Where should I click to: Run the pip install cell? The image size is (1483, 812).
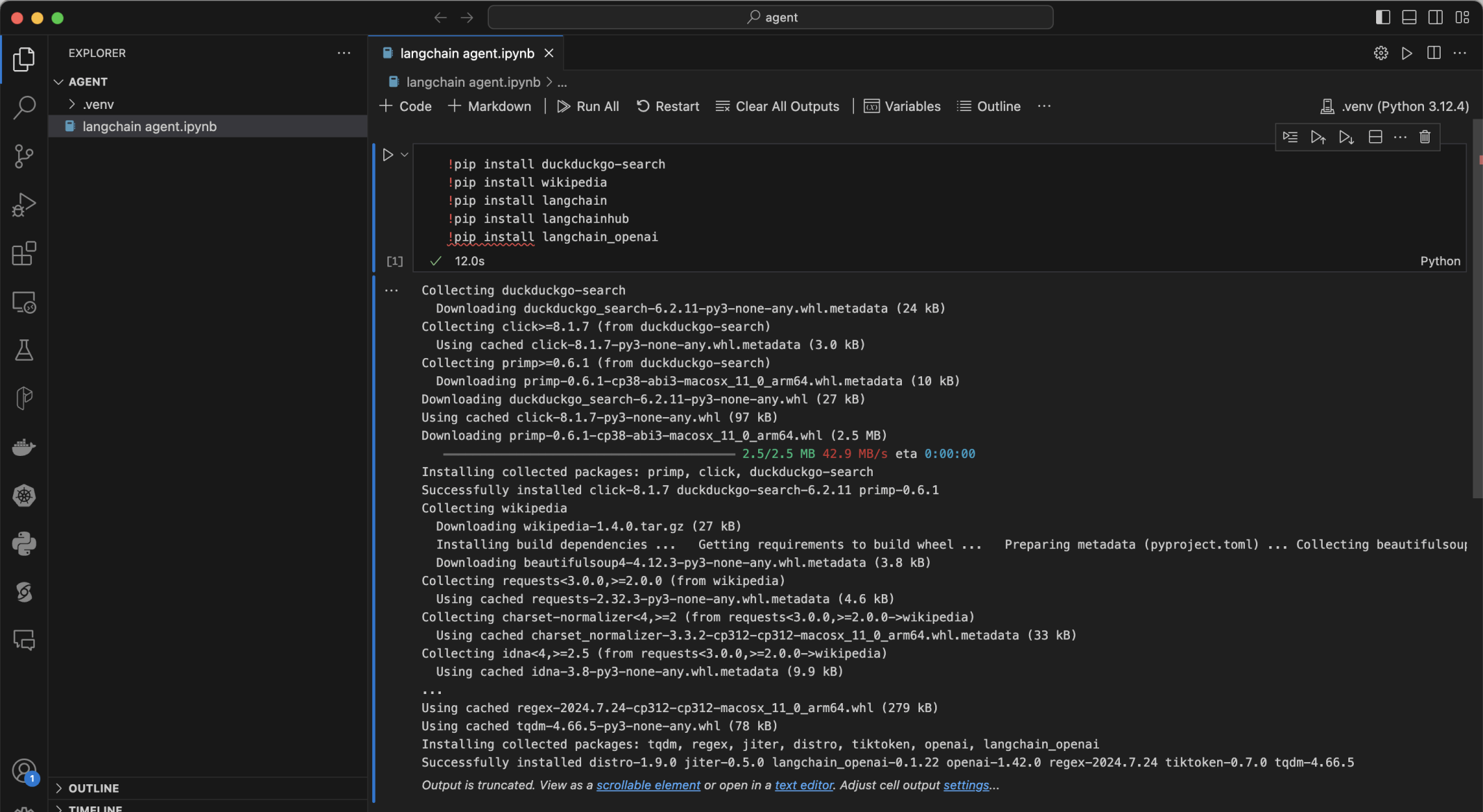[387, 155]
